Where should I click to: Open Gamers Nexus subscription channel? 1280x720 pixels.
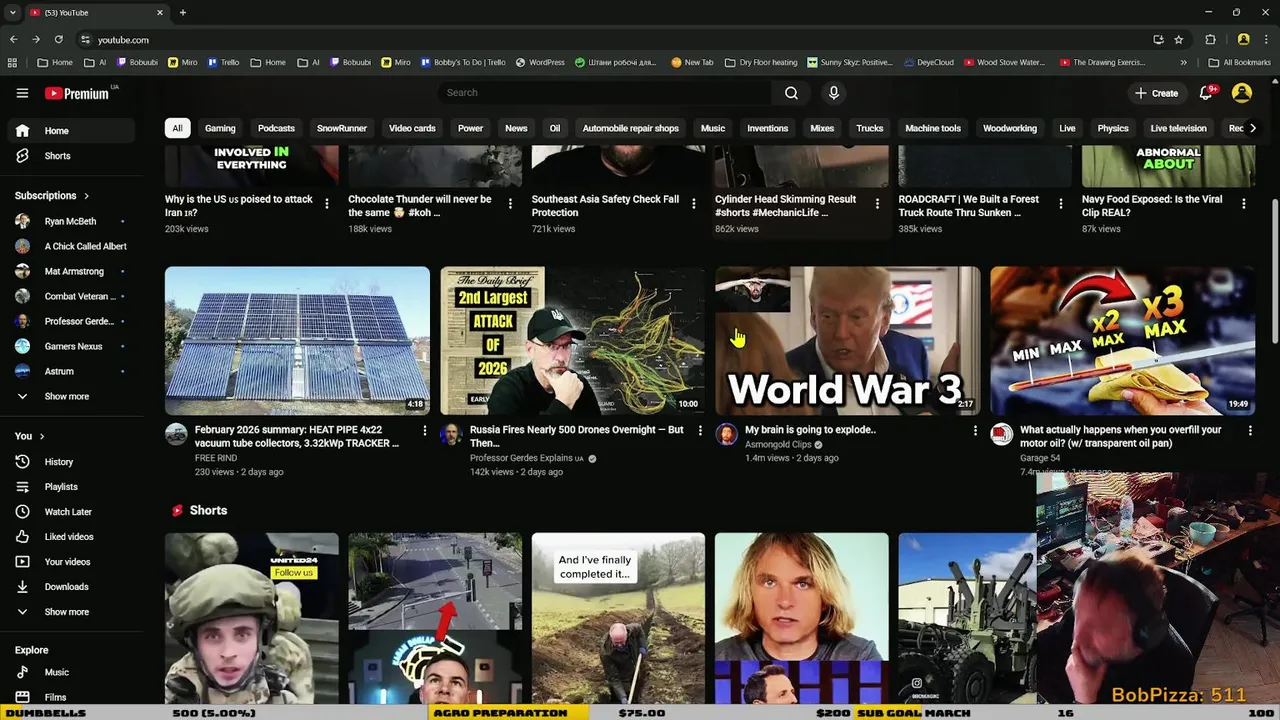tap(70, 346)
